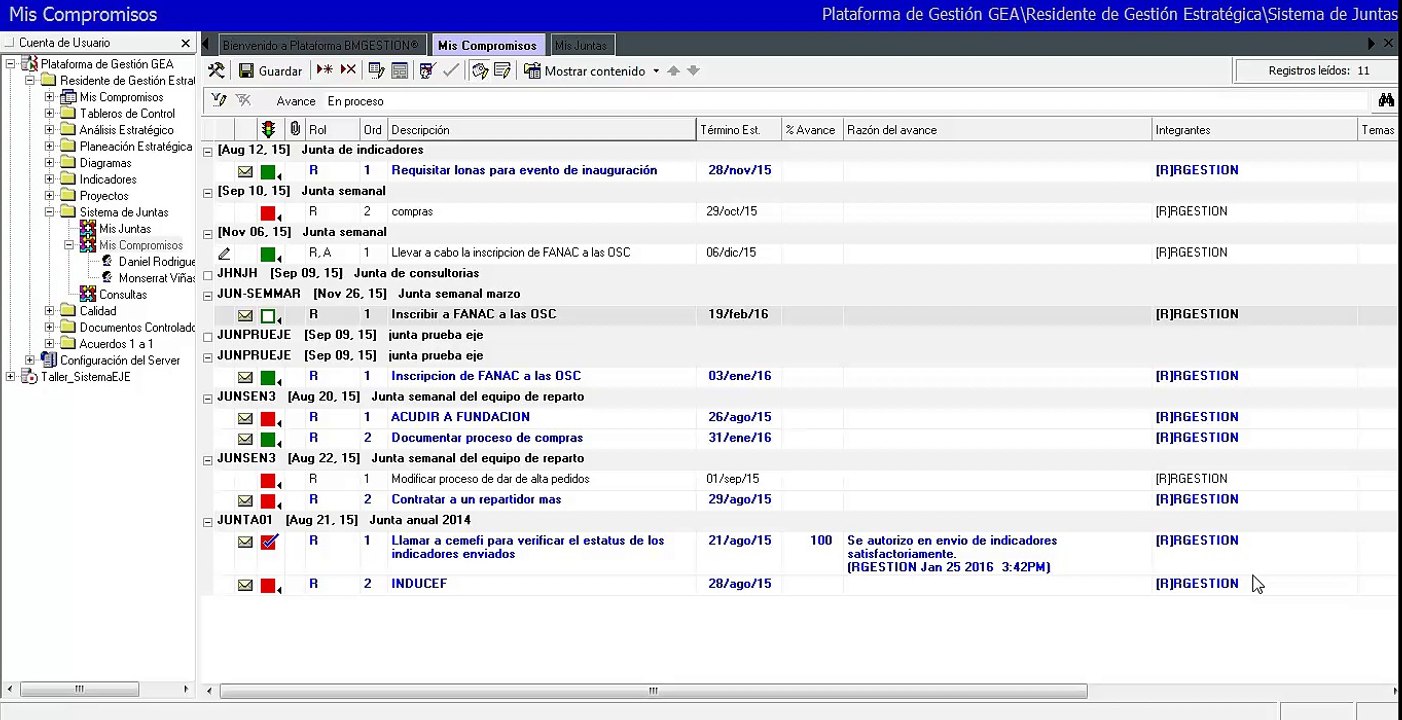Click the checked status box of Llamar a cemefi

268,542
